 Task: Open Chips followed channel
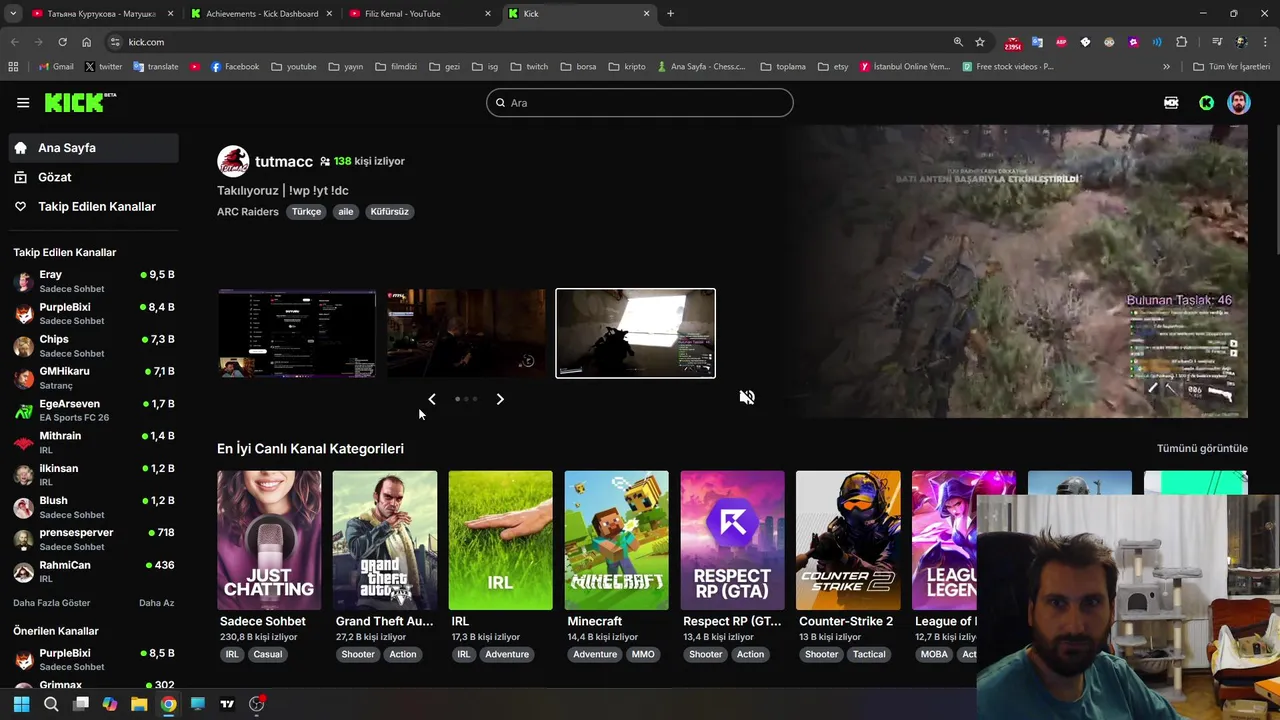point(94,346)
